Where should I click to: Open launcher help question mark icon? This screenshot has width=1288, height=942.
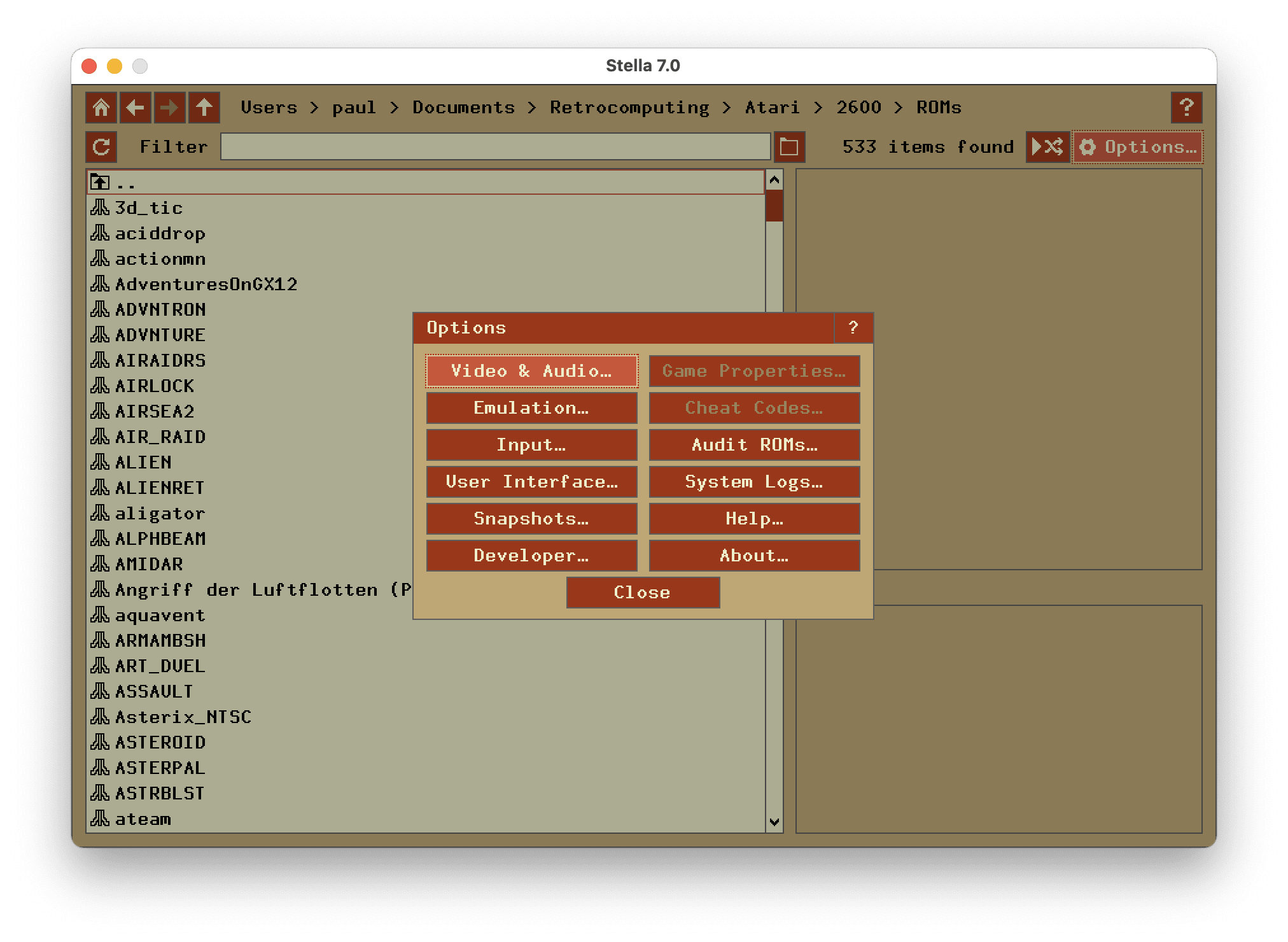pos(1186,108)
